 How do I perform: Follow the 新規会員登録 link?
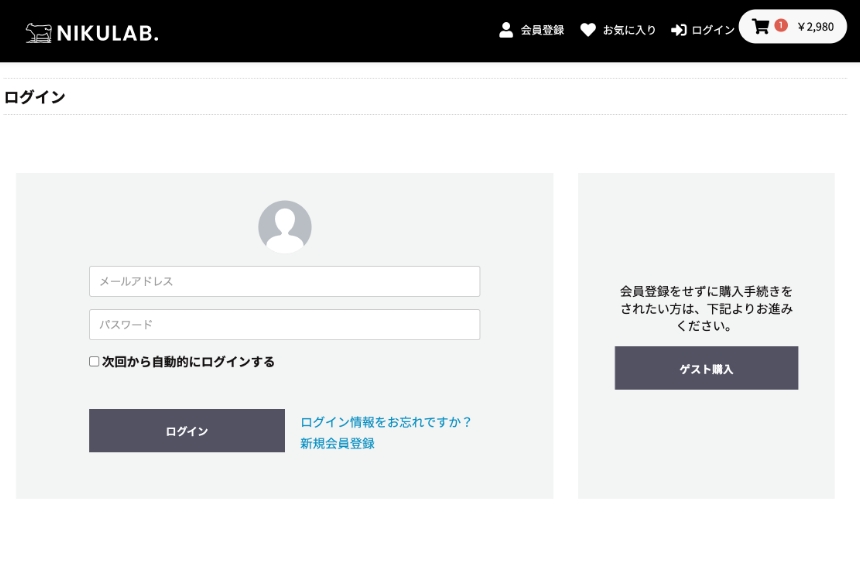tap(337, 443)
